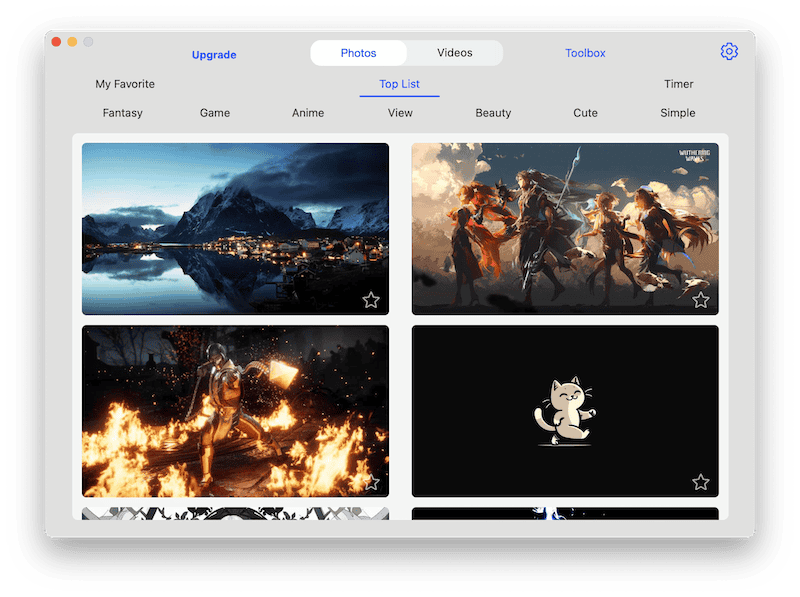
Task: Toggle favorite star on fire warrior wallpaper
Action: click(371, 482)
